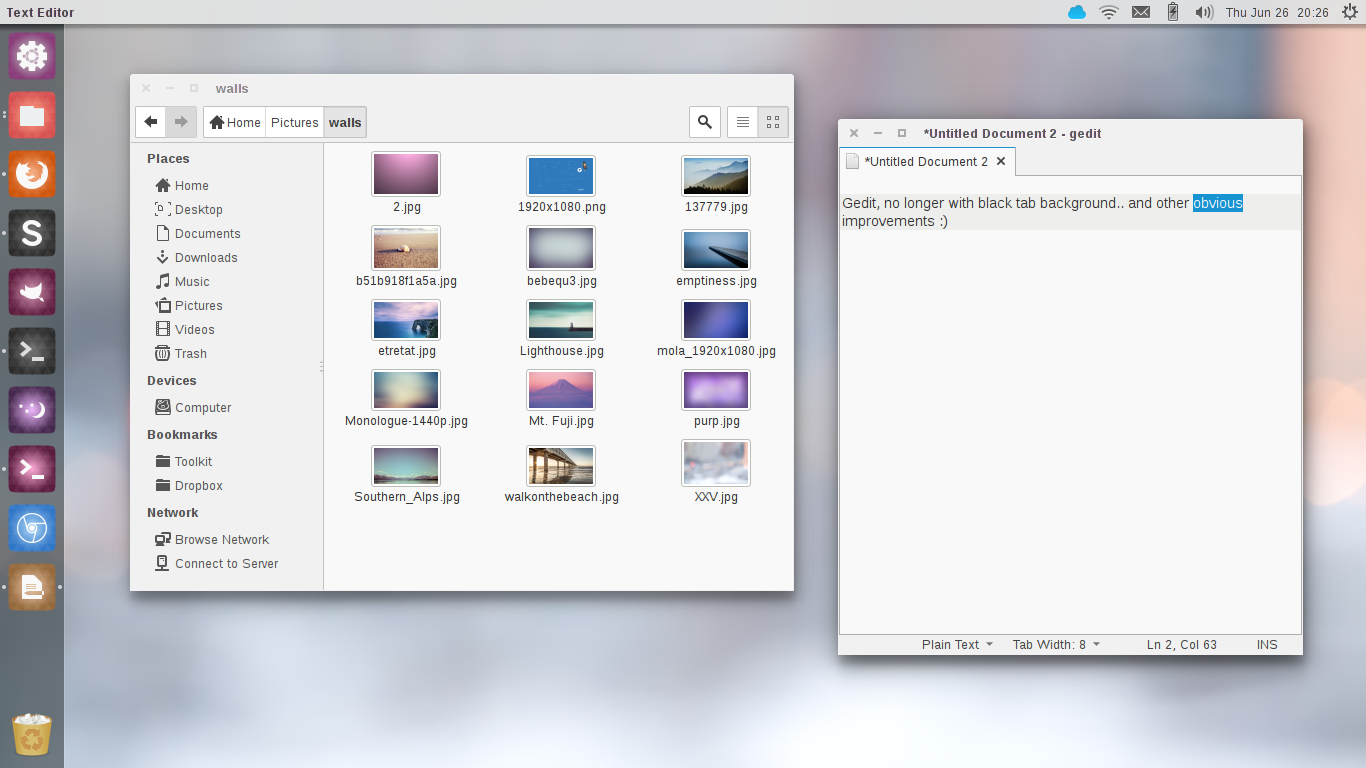This screenshot has height=768, width=1366.
Task: Click Ln 2, Col 63 status indicator
Action: point(1182,644)
